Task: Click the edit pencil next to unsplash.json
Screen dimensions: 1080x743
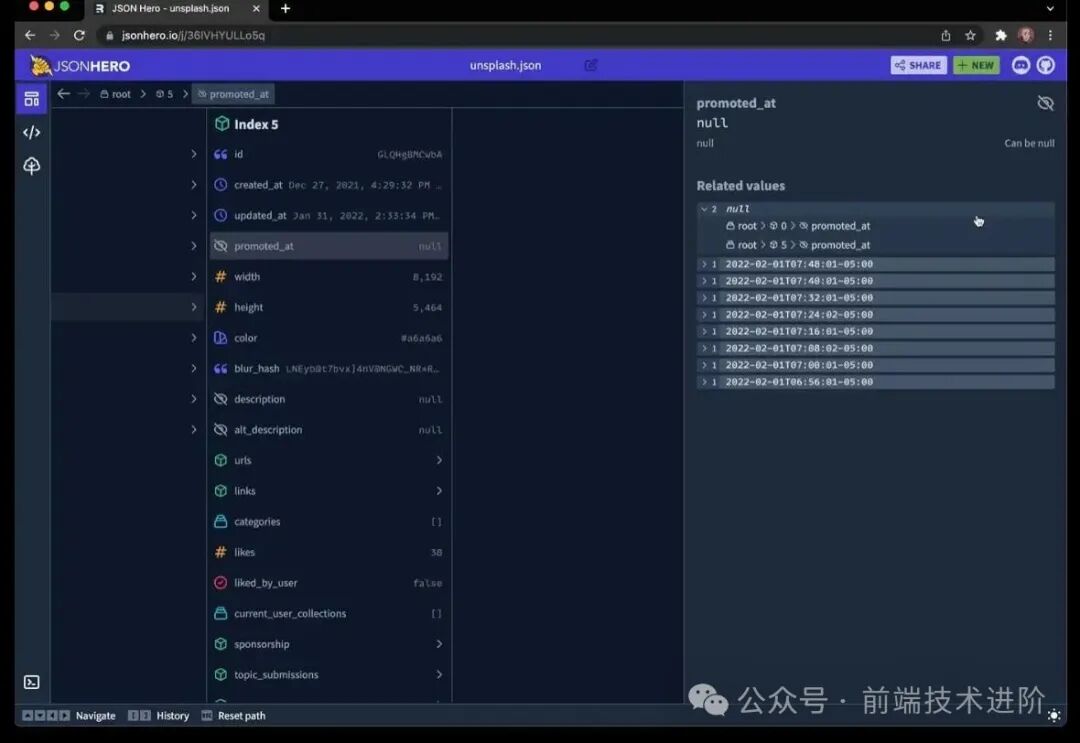Action: pyautogui.click(x=590, y=65)
